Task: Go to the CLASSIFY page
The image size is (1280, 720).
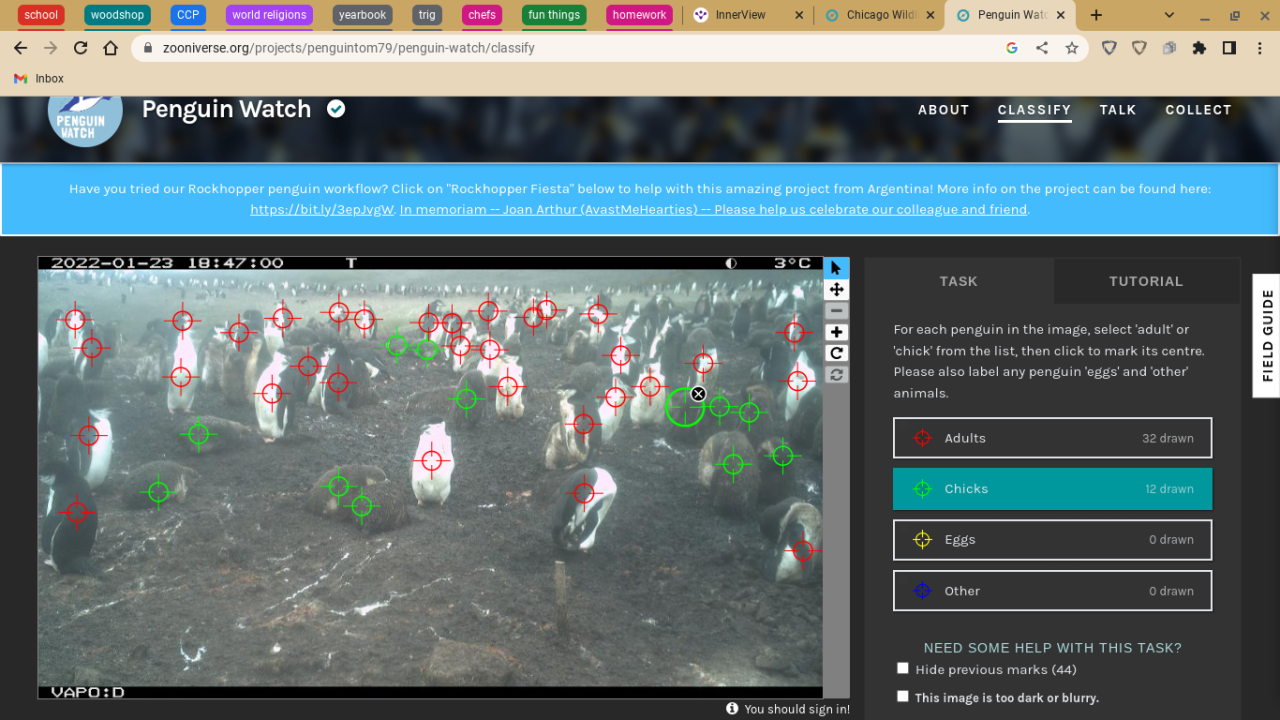Action: tap(1034, 110)
